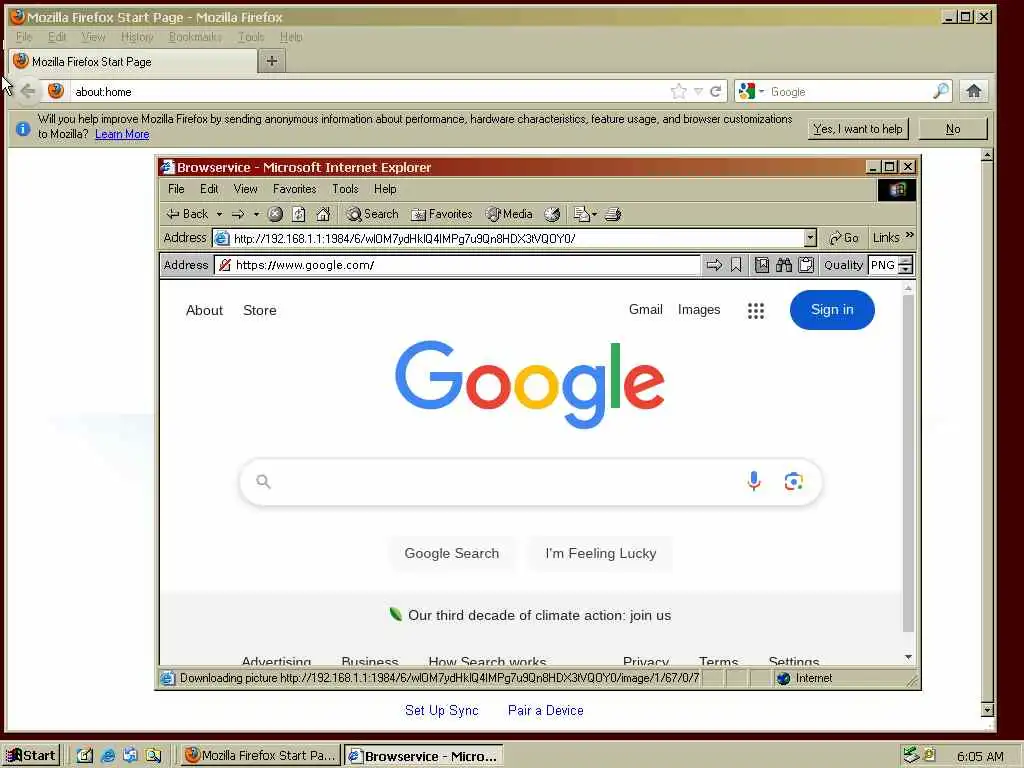Open the Gmail link on Google page
Screen dimensions: 1024x768
click(646, 310)
